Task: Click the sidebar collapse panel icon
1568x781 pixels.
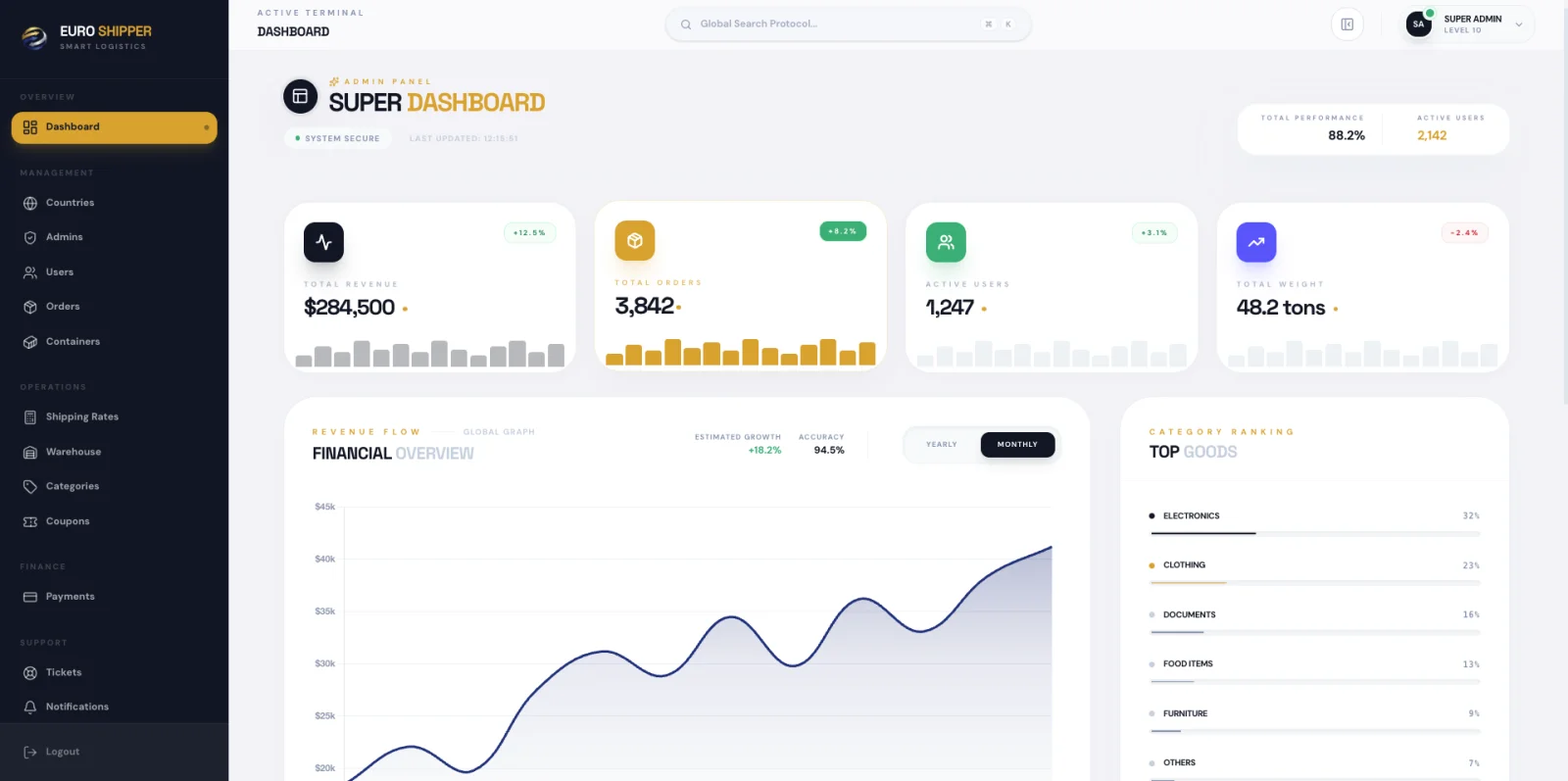Action: 1347,24
